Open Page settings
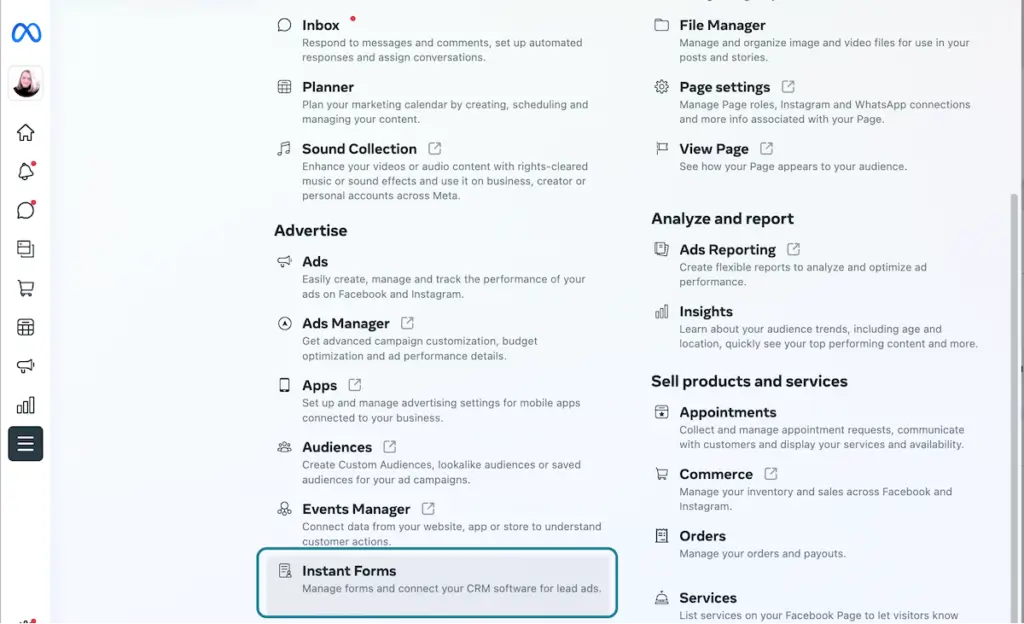Screen dimensions: 1024x624 click(724, 86)
